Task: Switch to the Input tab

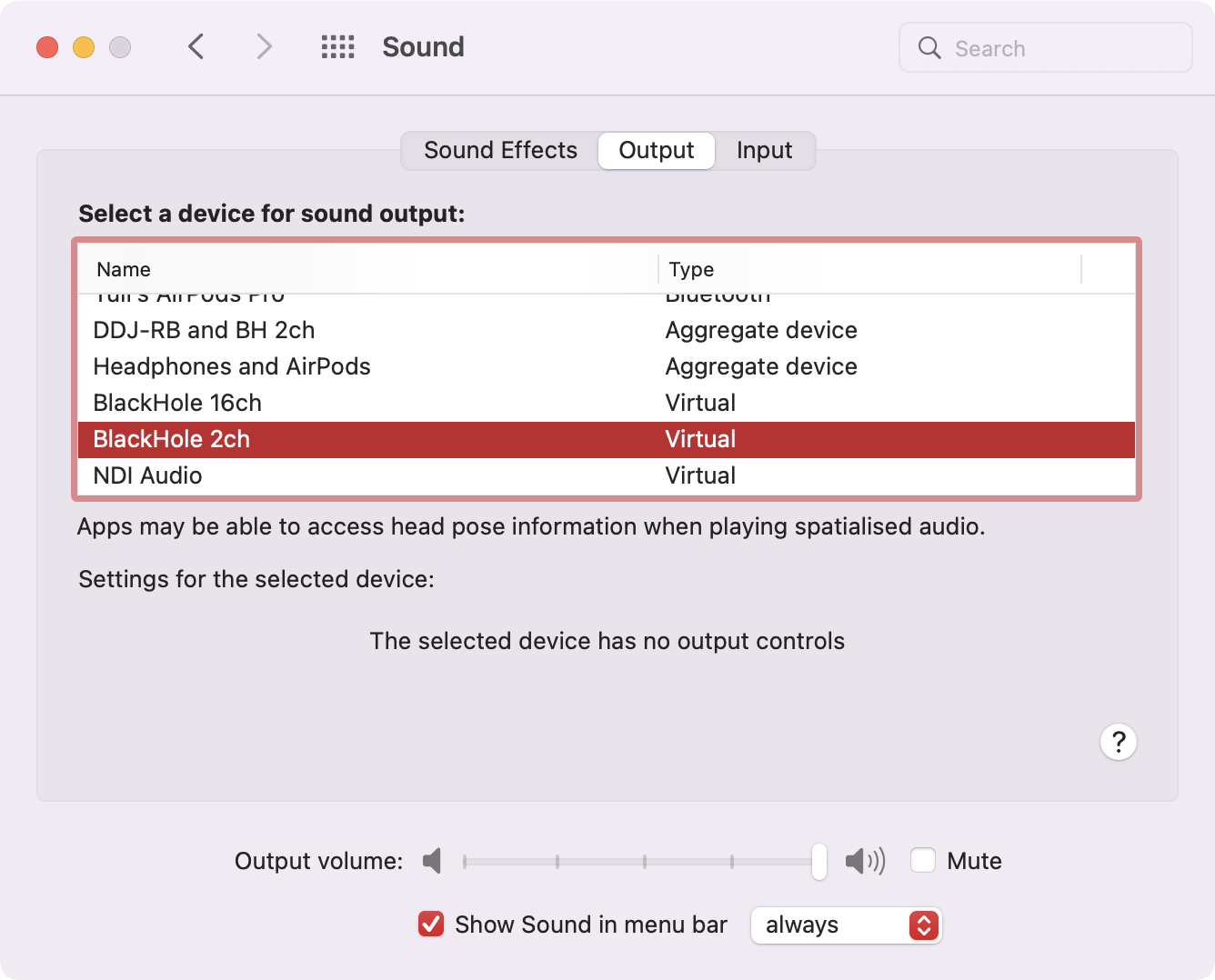Action: point(764,151)
